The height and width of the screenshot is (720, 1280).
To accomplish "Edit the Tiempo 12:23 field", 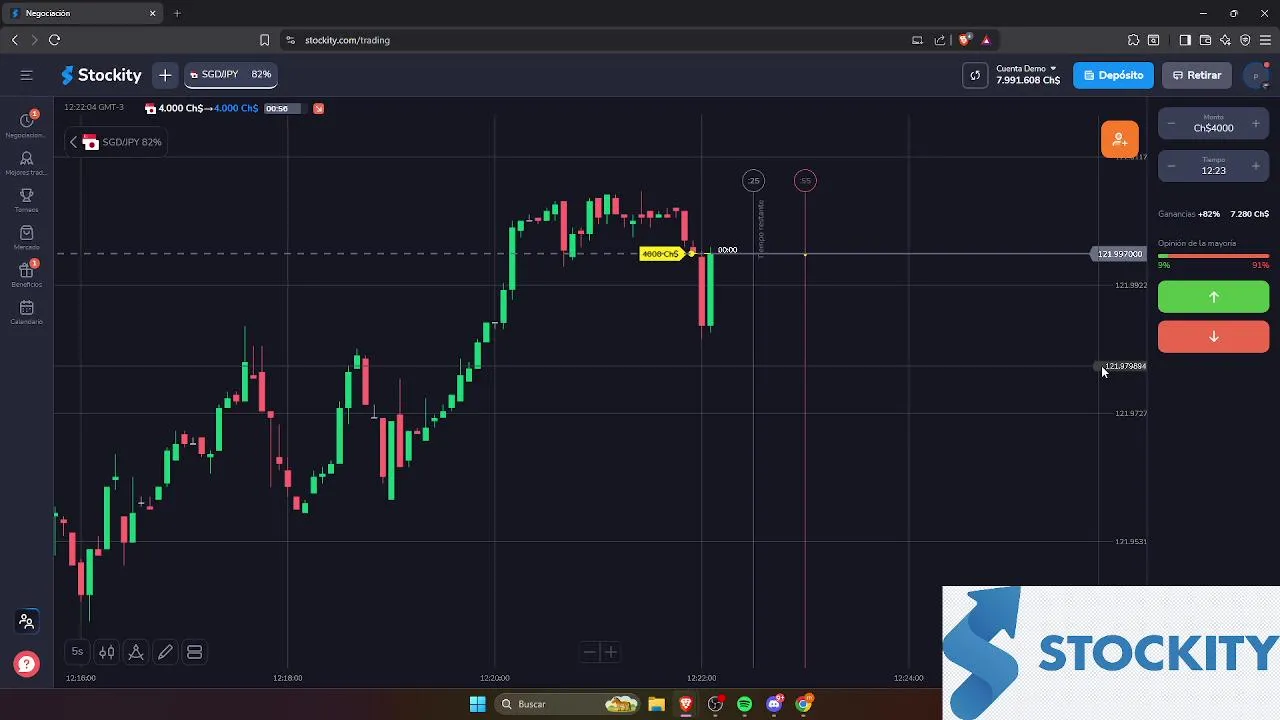I will click(x=1213, y=166).
